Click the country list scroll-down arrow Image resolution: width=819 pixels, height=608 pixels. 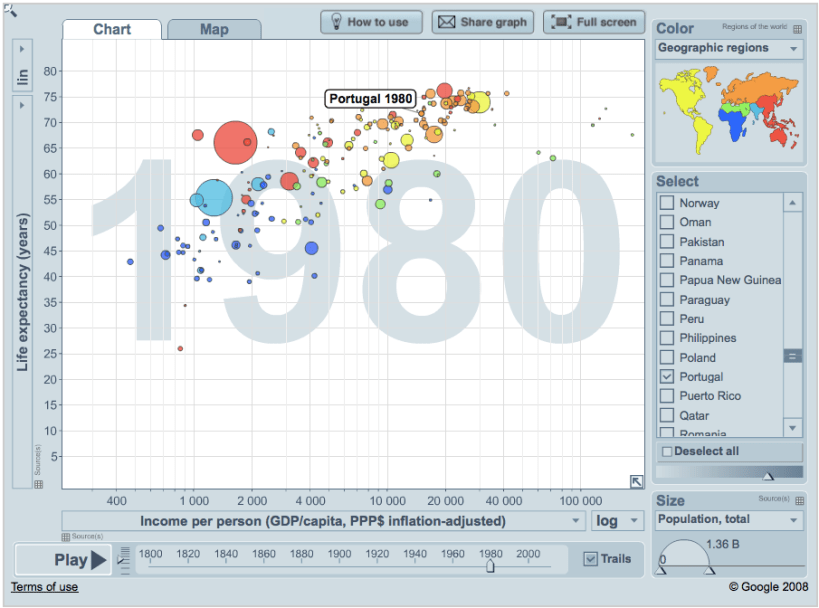pos(793,427)
